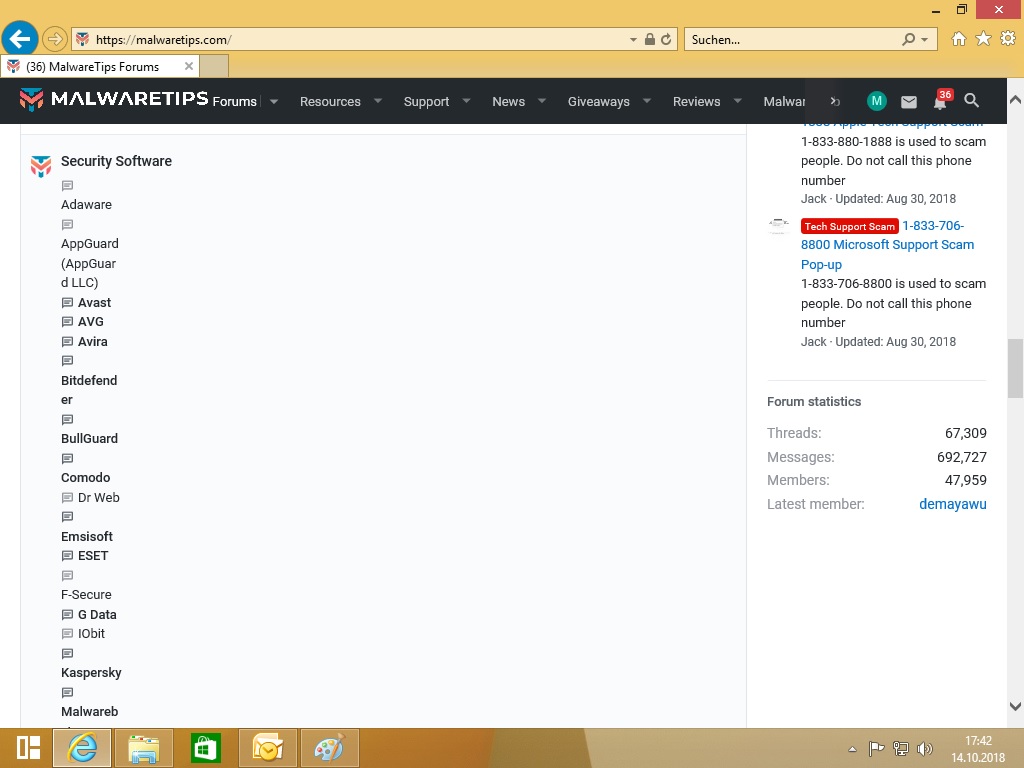The image size is (1024, 768).
Task: Open the inbox envelope icon
Action: (908, 102)
